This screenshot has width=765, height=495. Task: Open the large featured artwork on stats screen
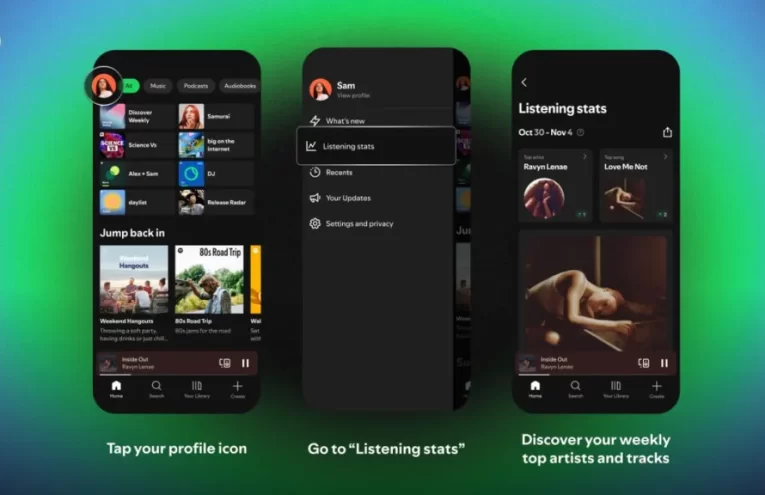pos(596,293)
